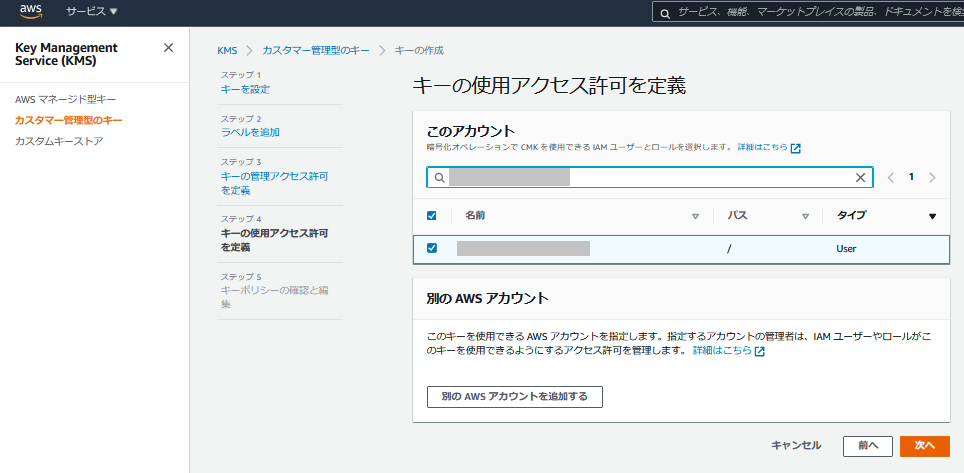The height and width of the screenshot is (473, 964).
Task: Sort table by タイプ column
Action: pos(932,216)
